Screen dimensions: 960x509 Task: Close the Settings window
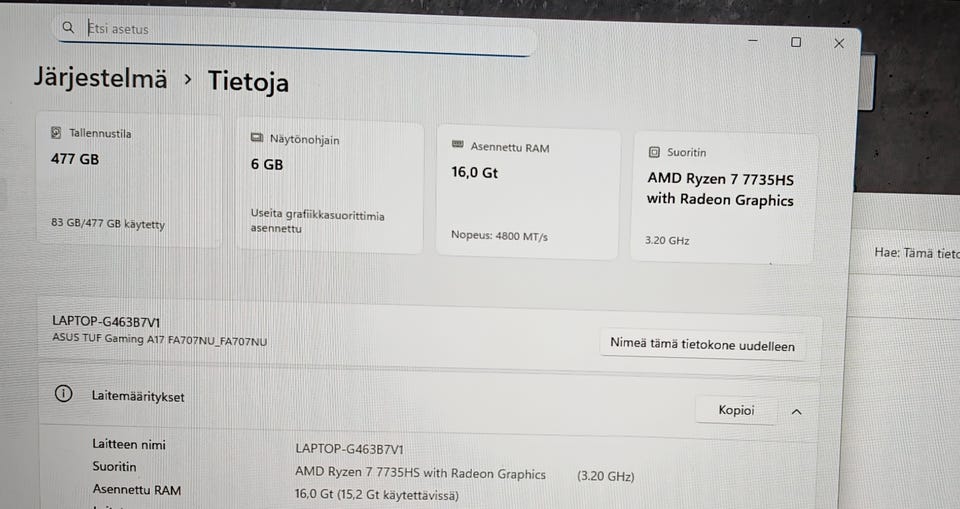tap(839, 43)
